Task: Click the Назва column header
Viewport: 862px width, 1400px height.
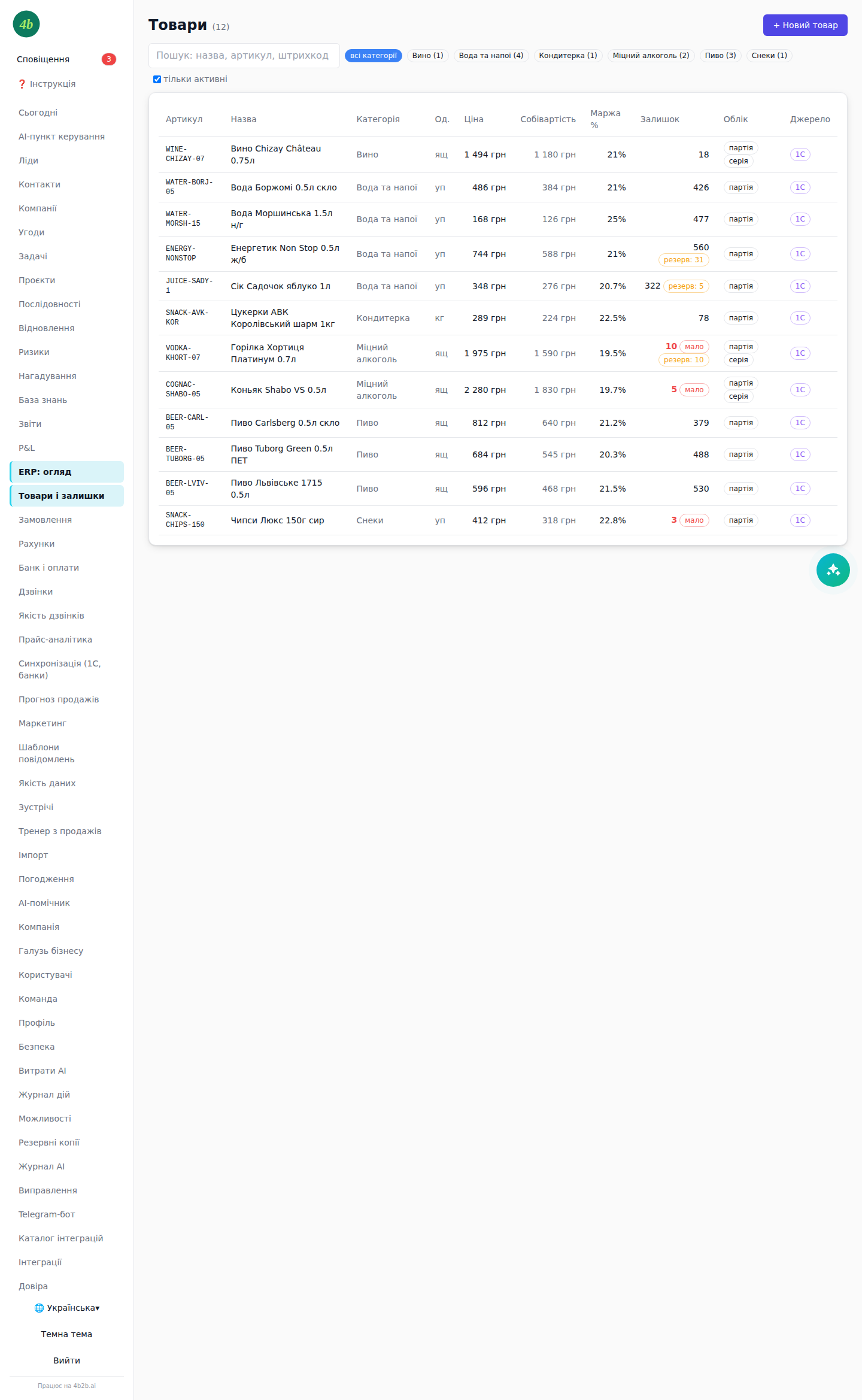Action: tap(244, 119)
